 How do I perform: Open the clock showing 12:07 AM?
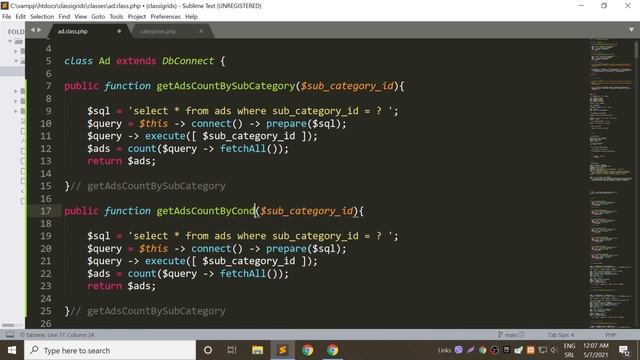[596, 350]
